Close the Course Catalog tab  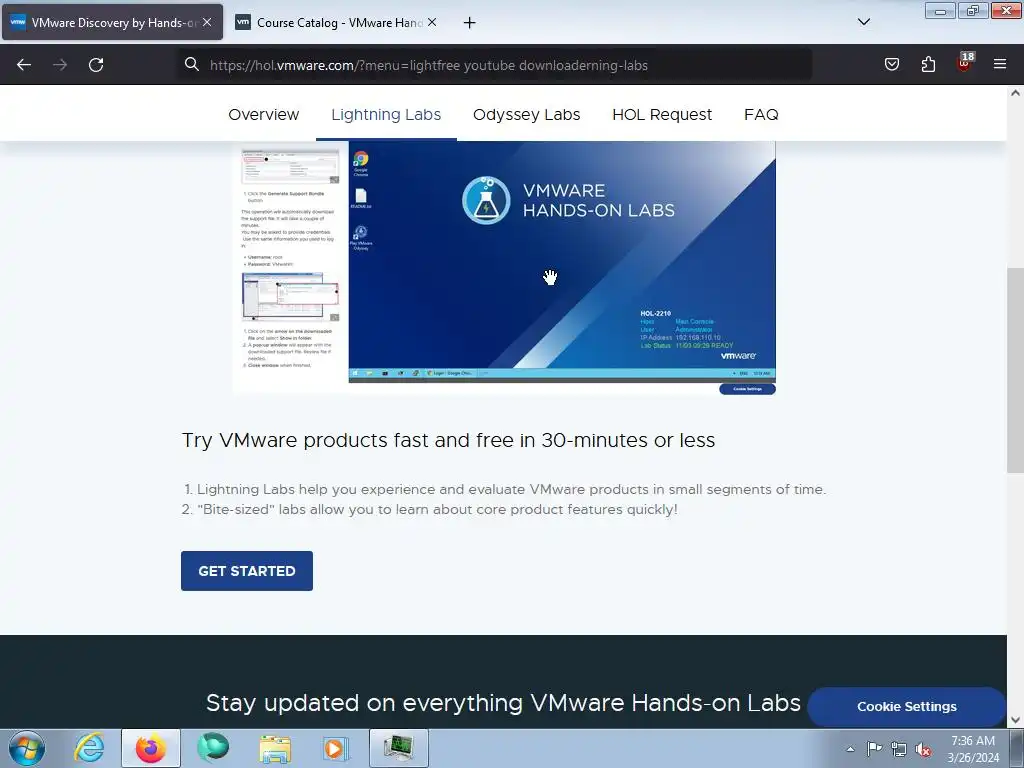pyautogui.click(x=432, y=22)
